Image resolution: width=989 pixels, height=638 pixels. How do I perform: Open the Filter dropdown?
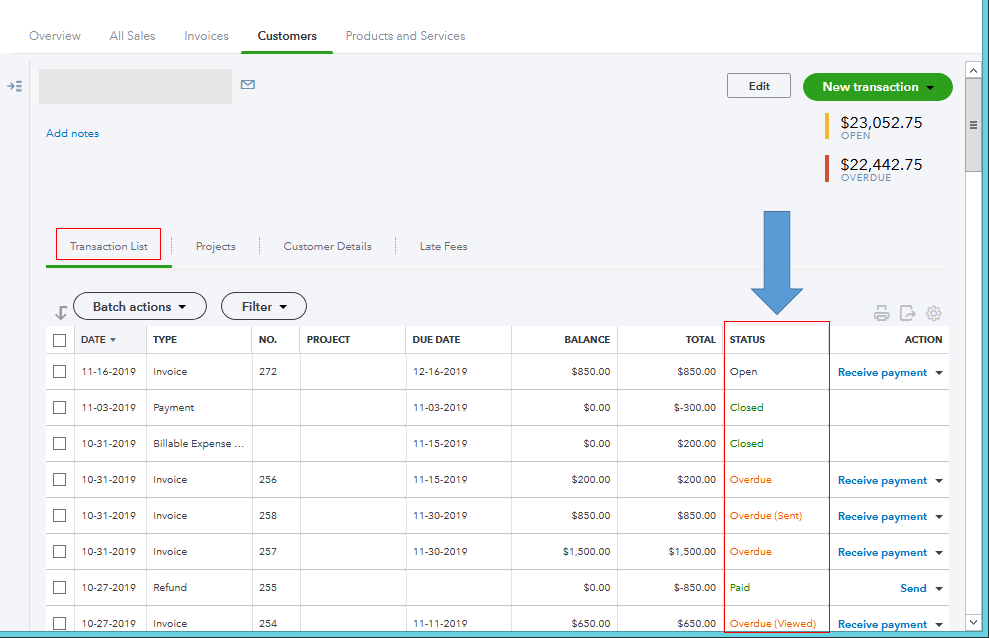pos(264,306)
